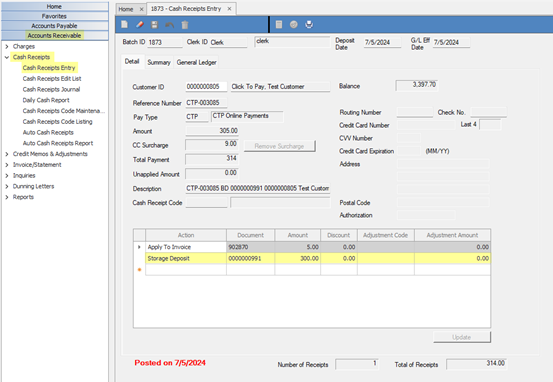
Task: Click the Print icon in toolbar
Action: 309,24
